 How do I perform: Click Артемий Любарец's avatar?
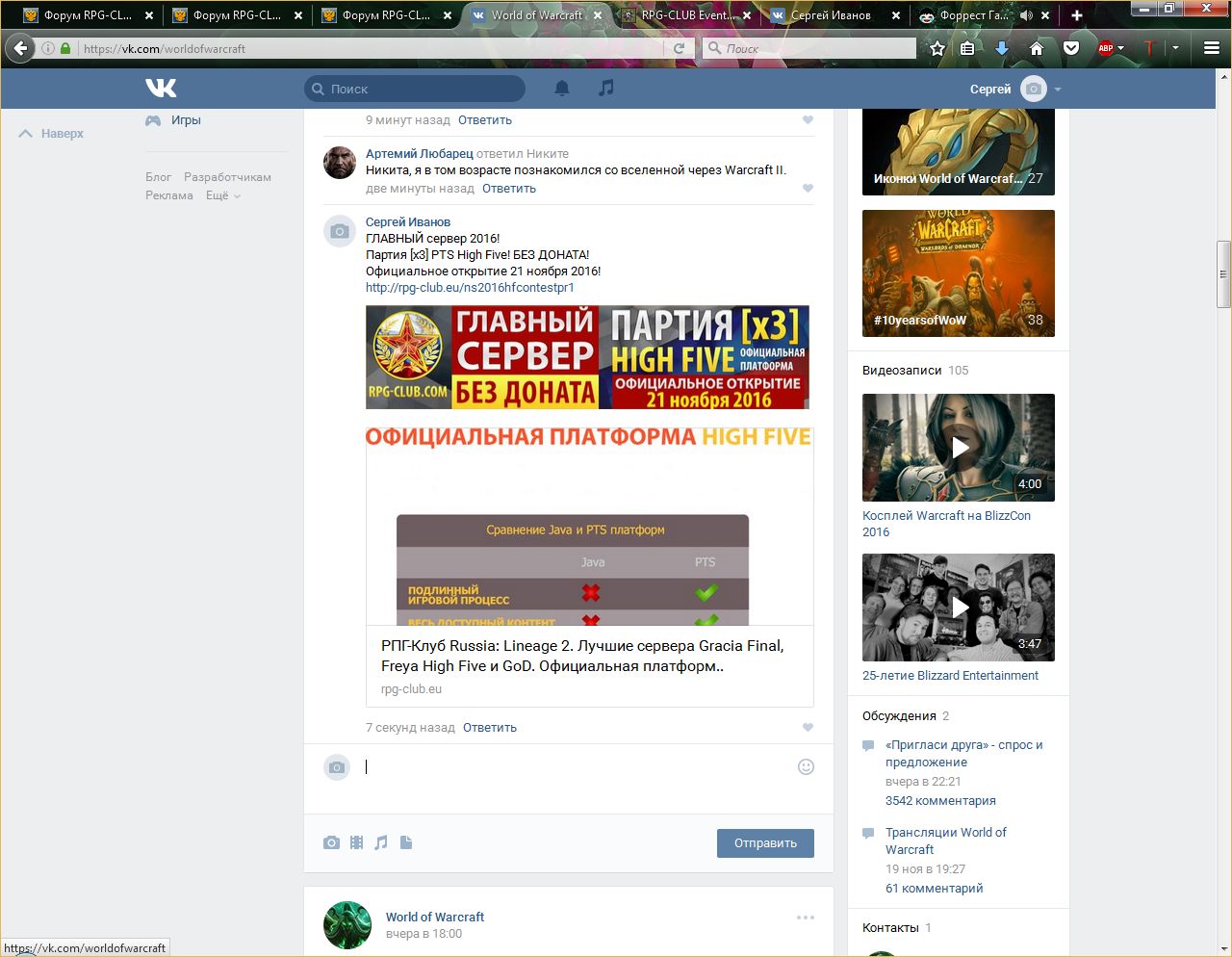point(340,163)
